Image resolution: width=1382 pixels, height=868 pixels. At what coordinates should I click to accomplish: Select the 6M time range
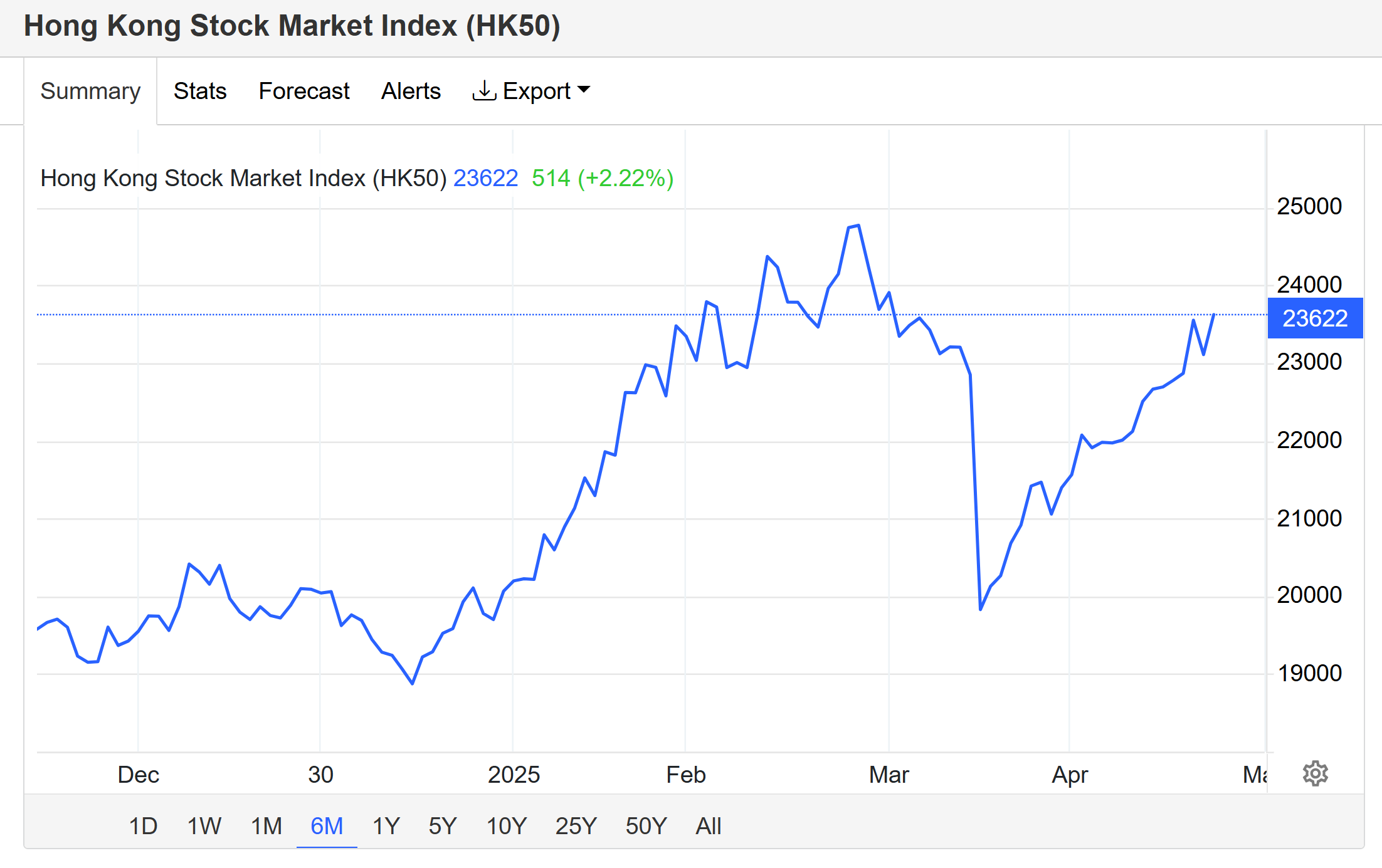[x=327, y=826]
